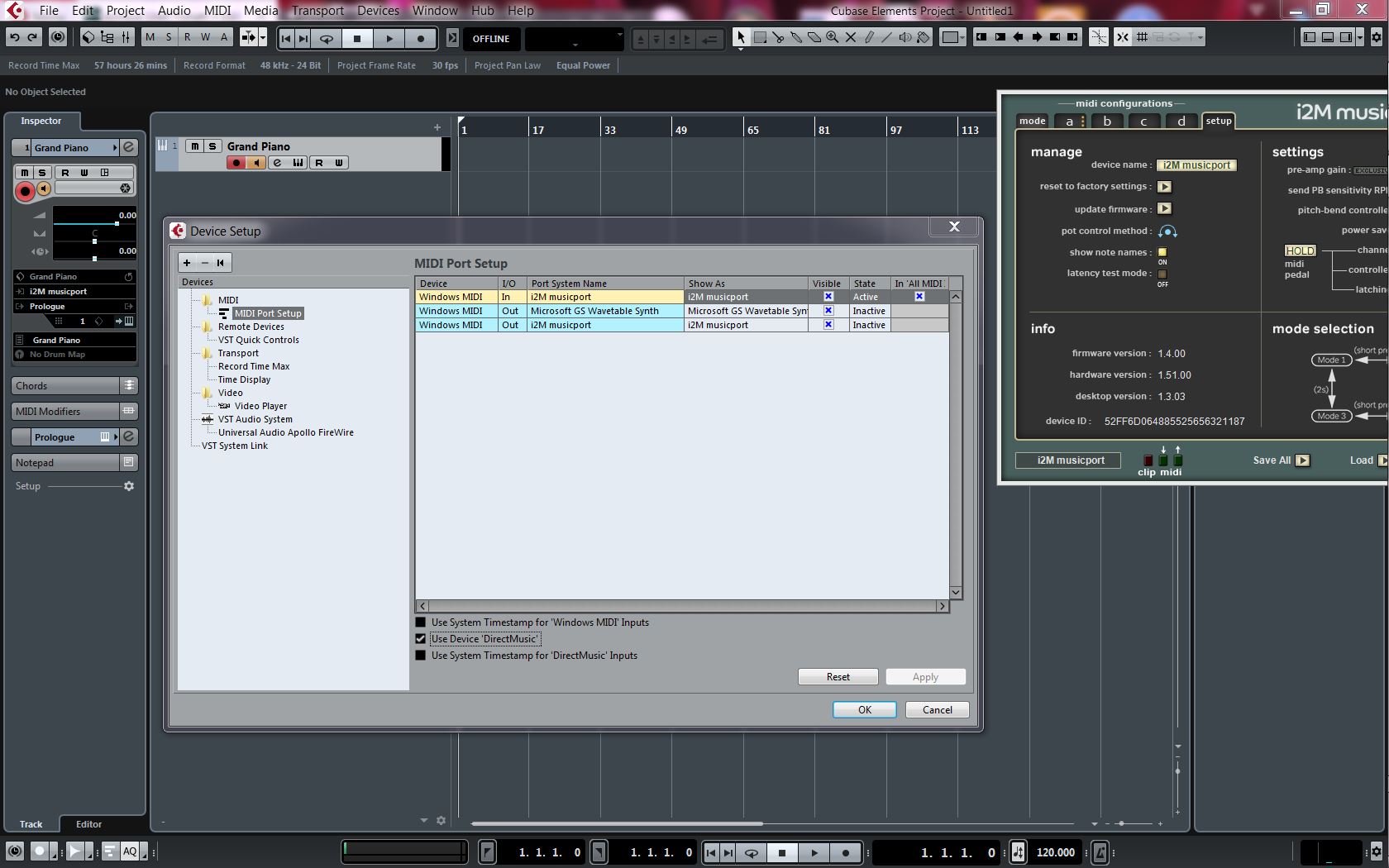Select the Erase tool
1389x868 pixels.
pos(814,37)
